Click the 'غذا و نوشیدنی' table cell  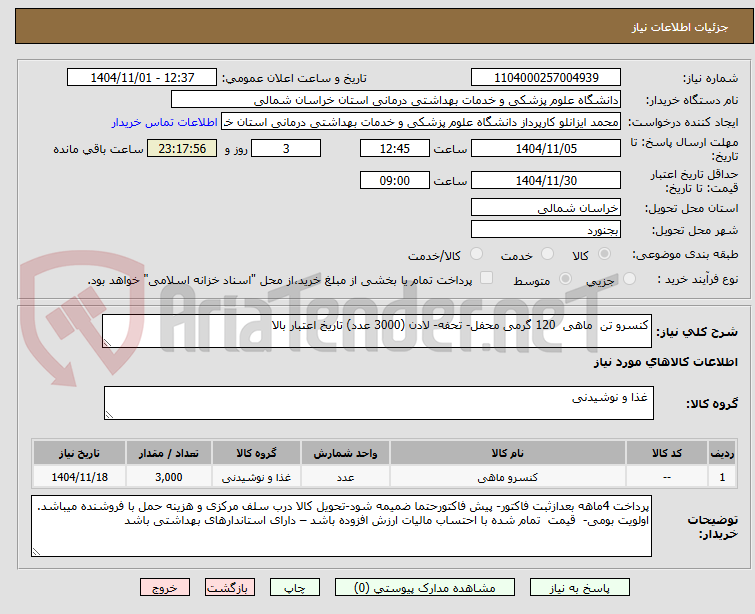(256, 477)
